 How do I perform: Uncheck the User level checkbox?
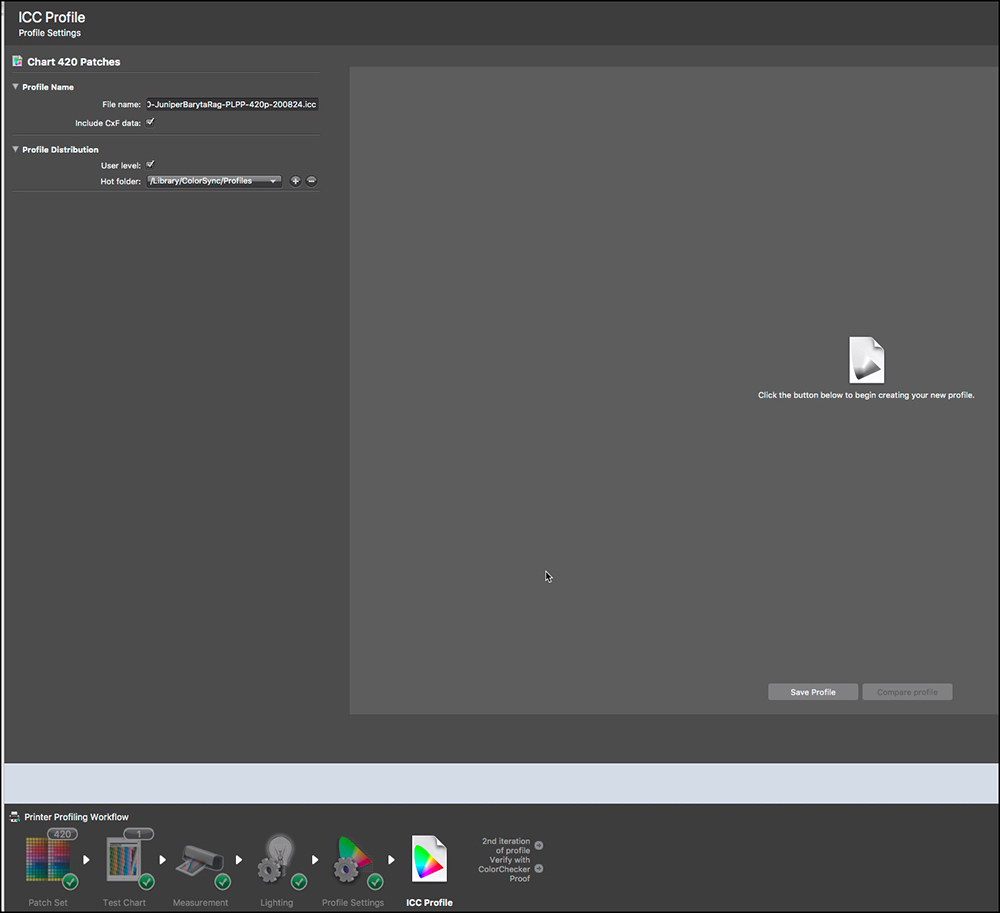coord(150,164)
